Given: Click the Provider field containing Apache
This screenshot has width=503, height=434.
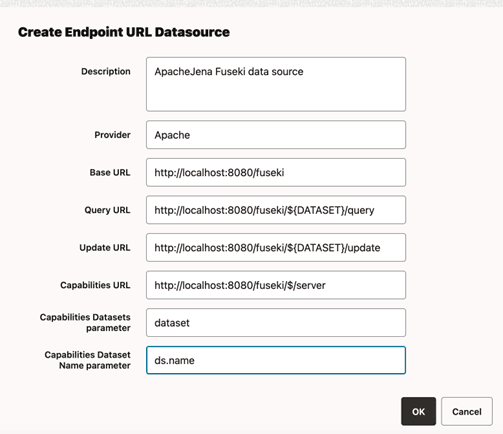Looking at the screenshot, I should (276, 135).
